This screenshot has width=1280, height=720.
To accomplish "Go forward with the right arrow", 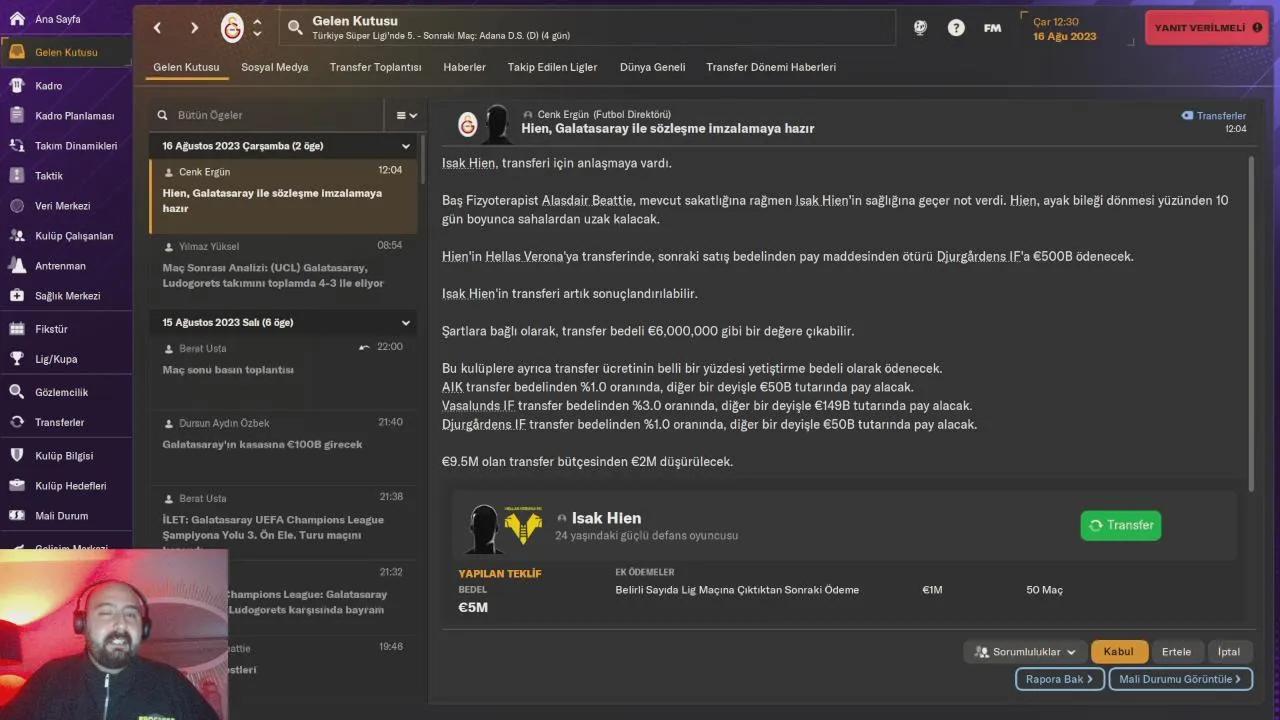I will 194,28.
